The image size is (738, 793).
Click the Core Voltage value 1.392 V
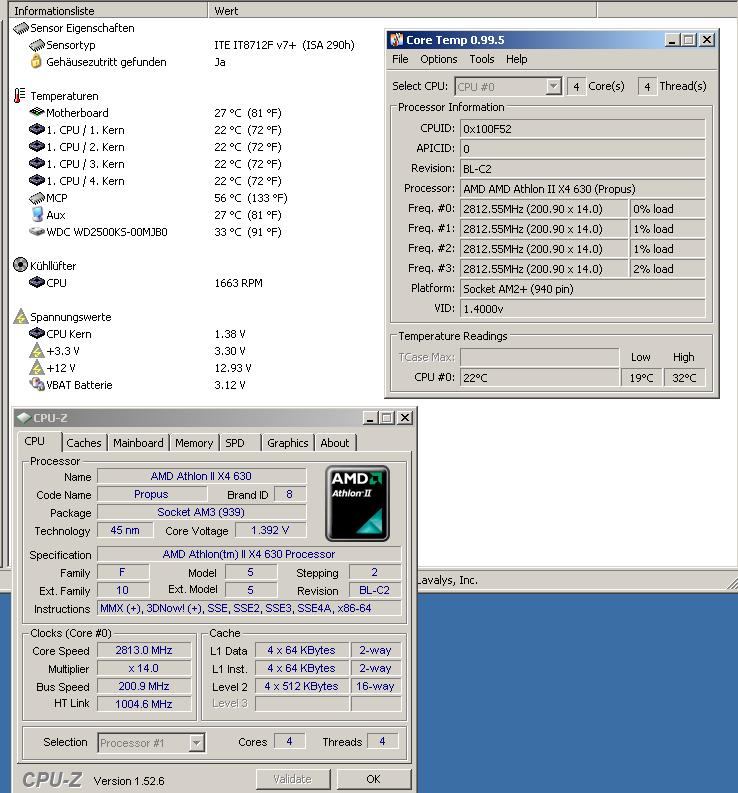(270, 531)
